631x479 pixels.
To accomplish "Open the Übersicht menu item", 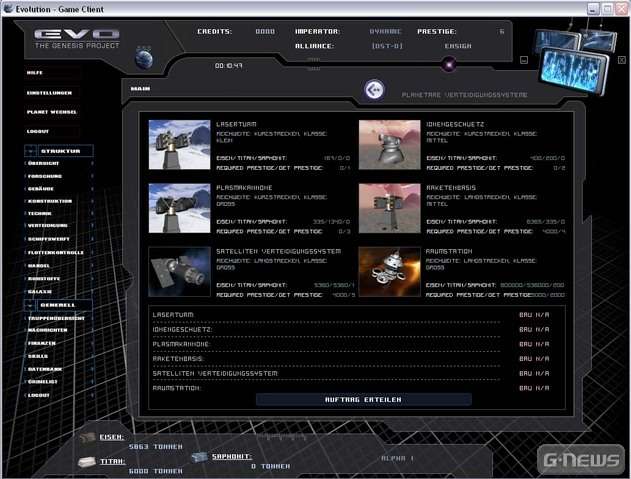I will [43, 163].
